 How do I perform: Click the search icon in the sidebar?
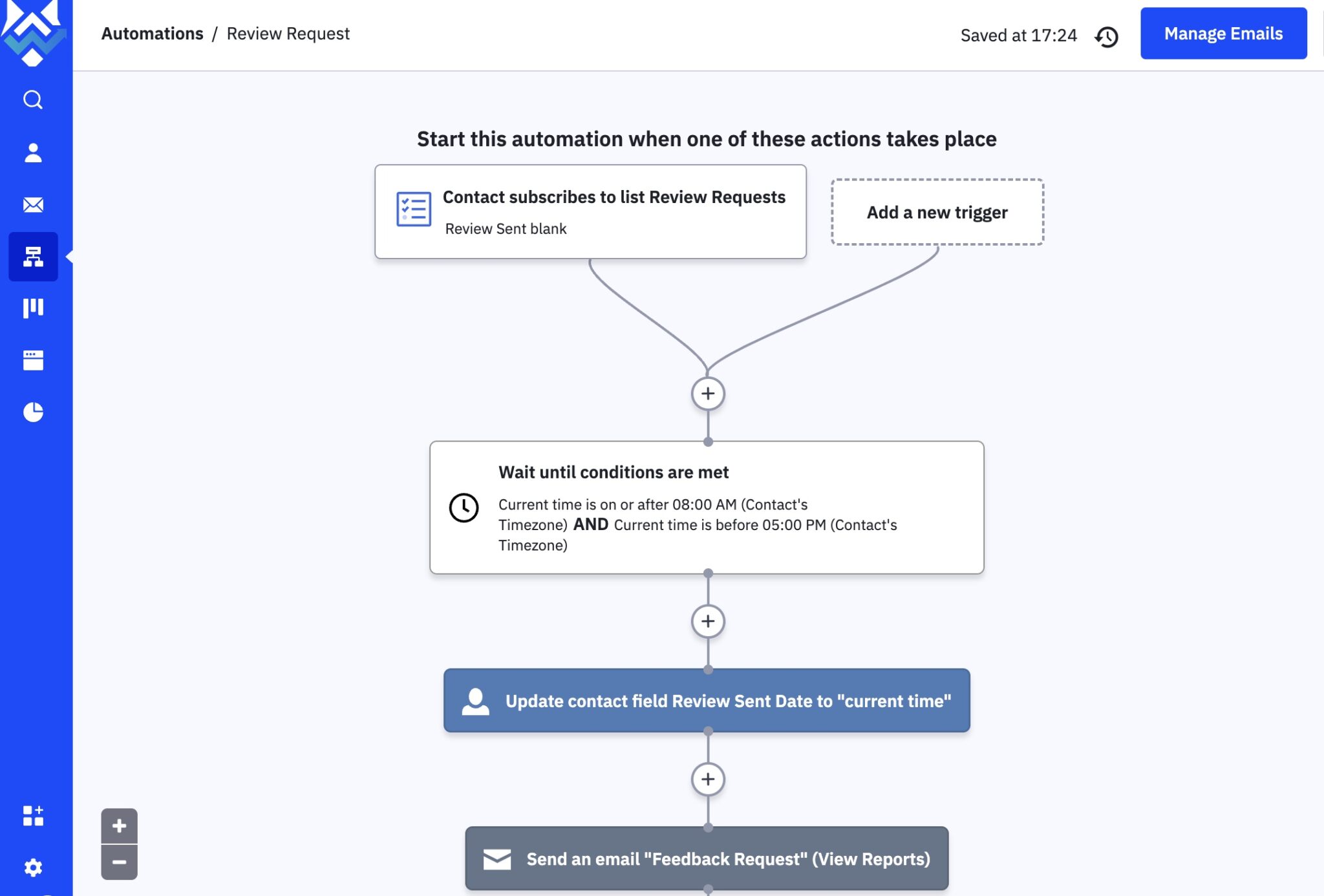click(34, 99)
